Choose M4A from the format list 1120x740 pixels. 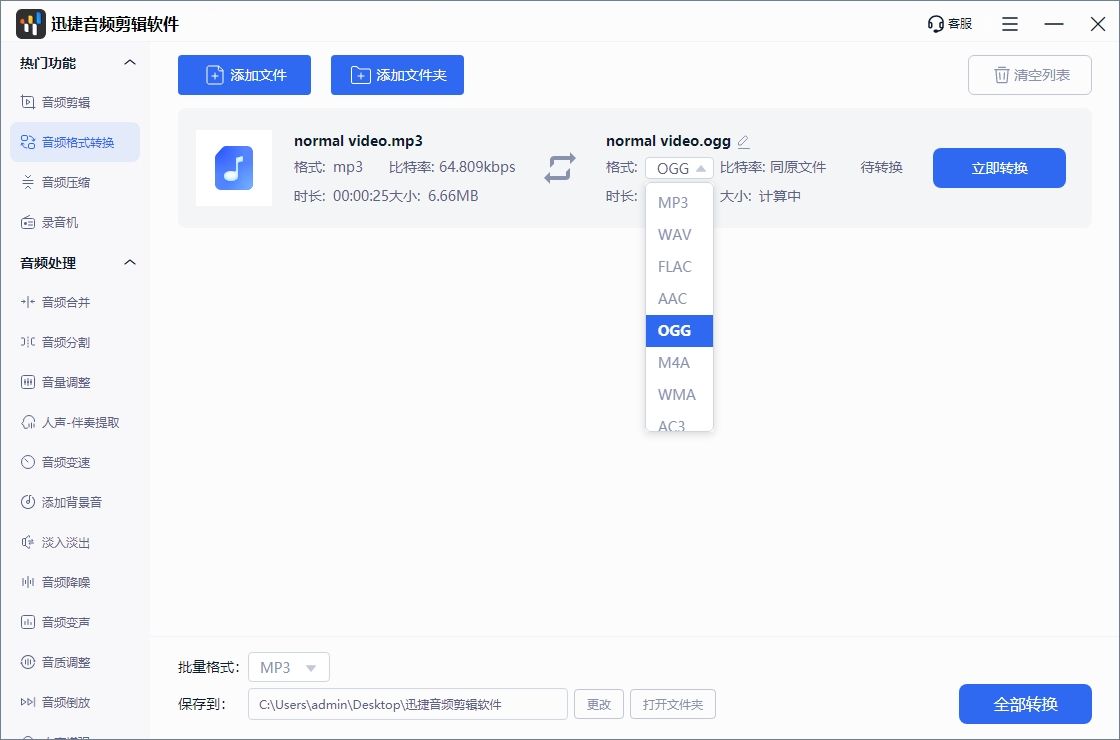coord(679,363)
